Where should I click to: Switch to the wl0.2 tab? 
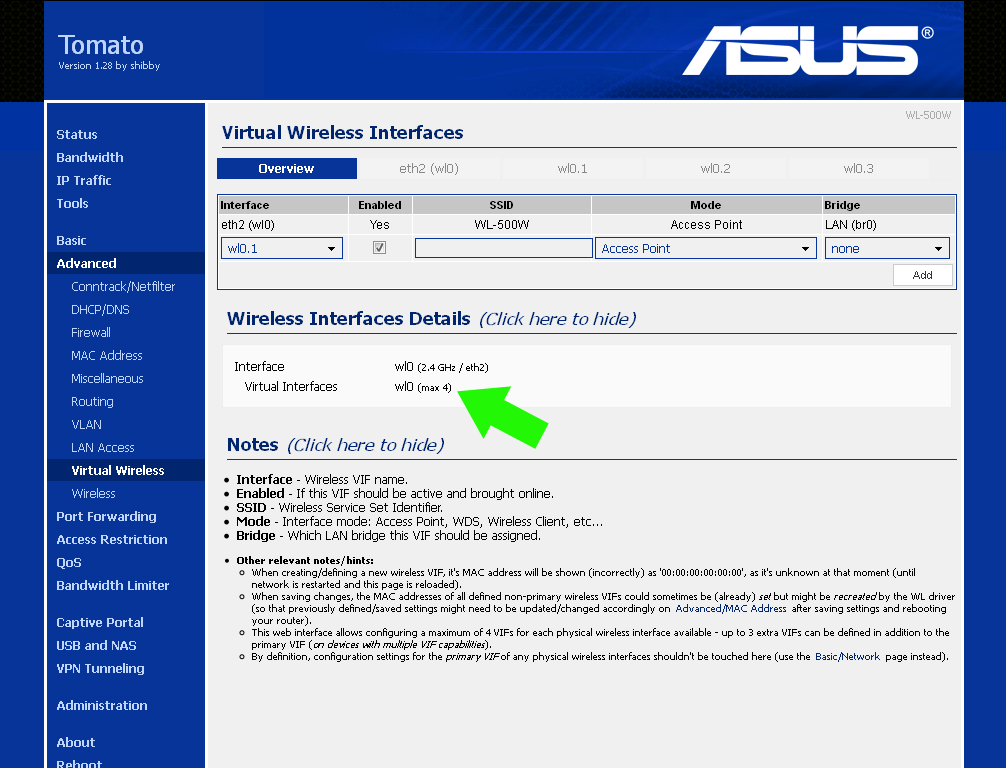pyautogui.click(x=715, y=169)
